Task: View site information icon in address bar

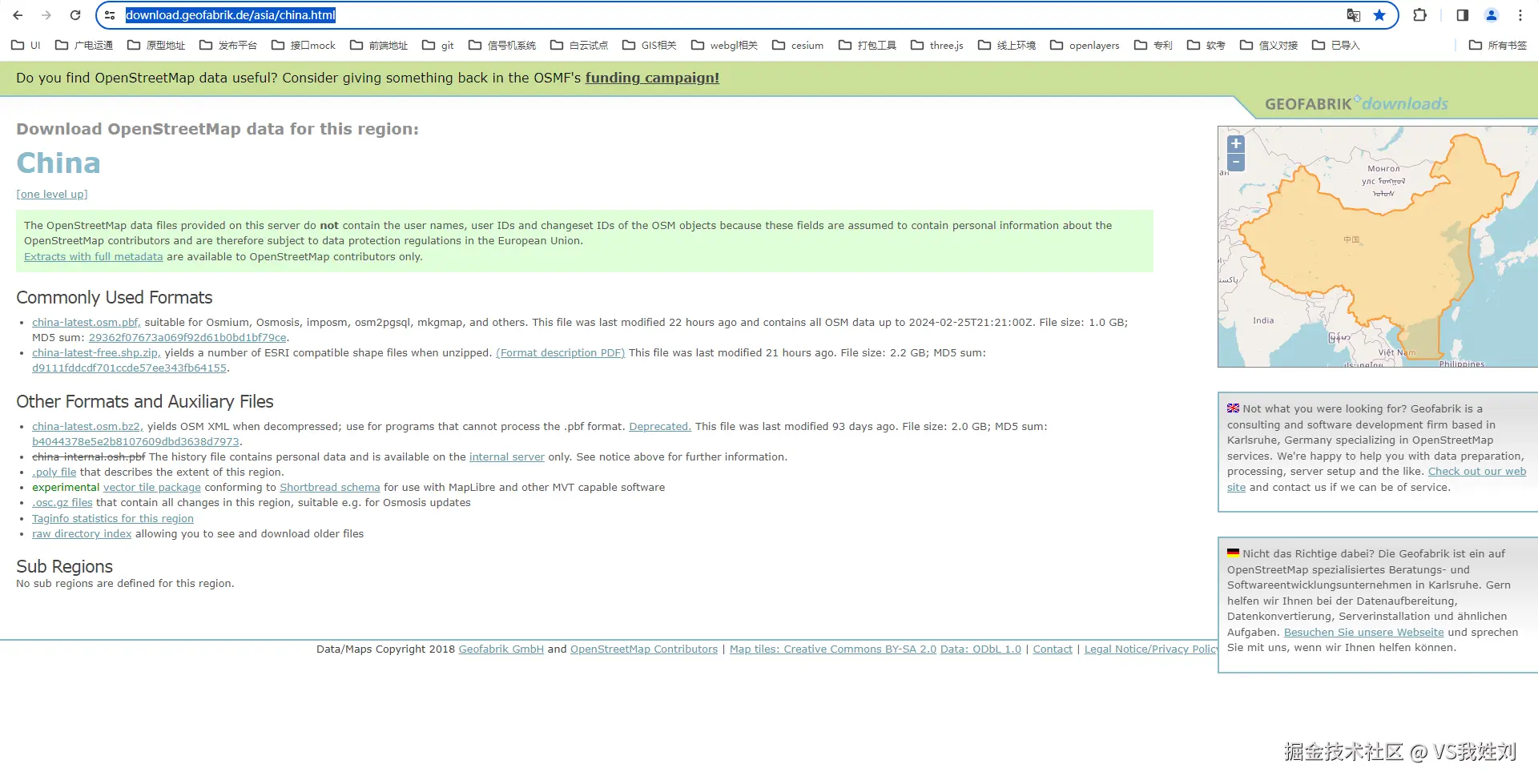Action: pos(110,15)
